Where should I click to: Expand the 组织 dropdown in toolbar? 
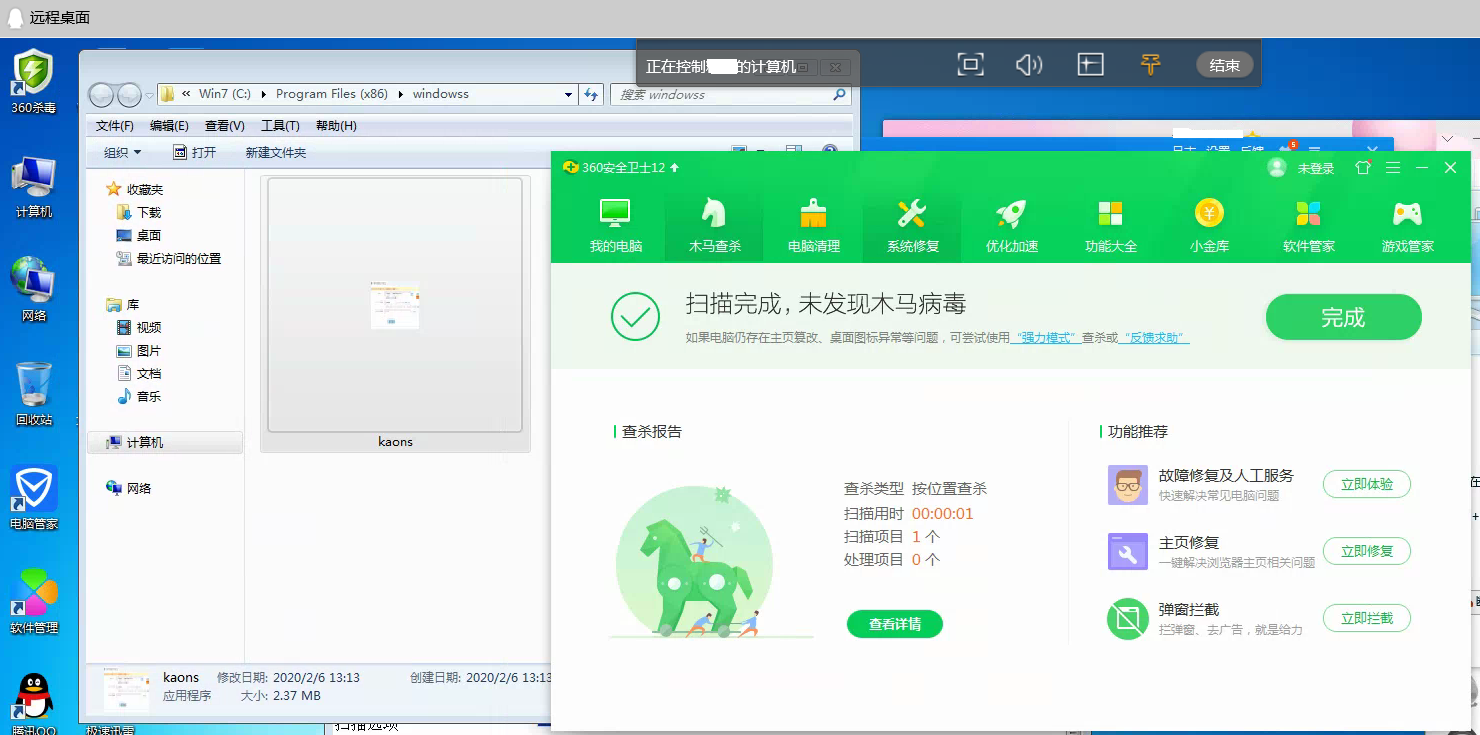123,153
